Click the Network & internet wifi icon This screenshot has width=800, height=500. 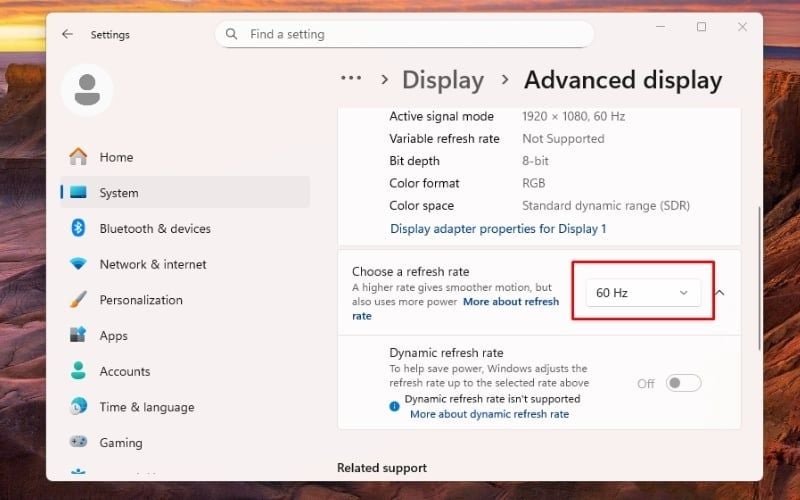[x=78, y=264]
